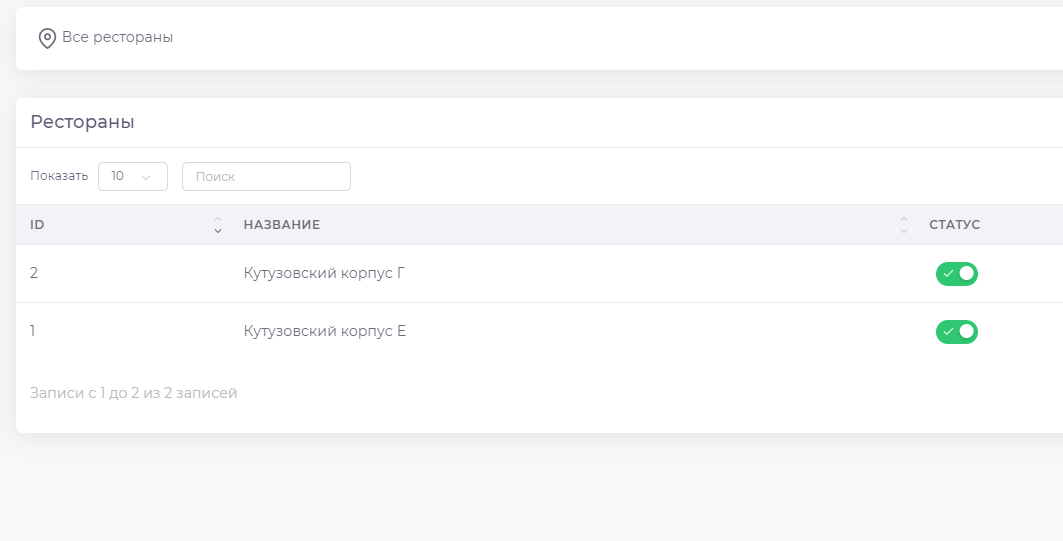Open the "Показать" entries-per-page dropdown
The height and width of the screenshot is (541, 1063).
[x=132, y=176]
